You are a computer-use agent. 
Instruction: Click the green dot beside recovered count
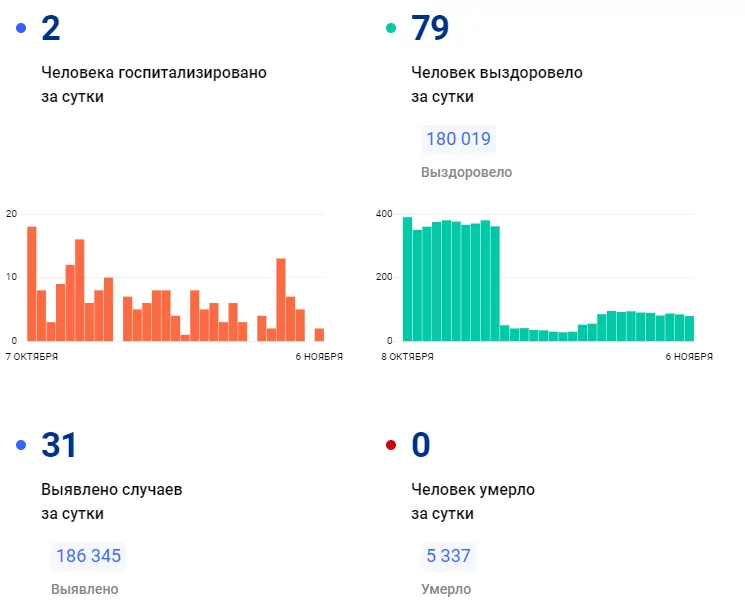391,28
